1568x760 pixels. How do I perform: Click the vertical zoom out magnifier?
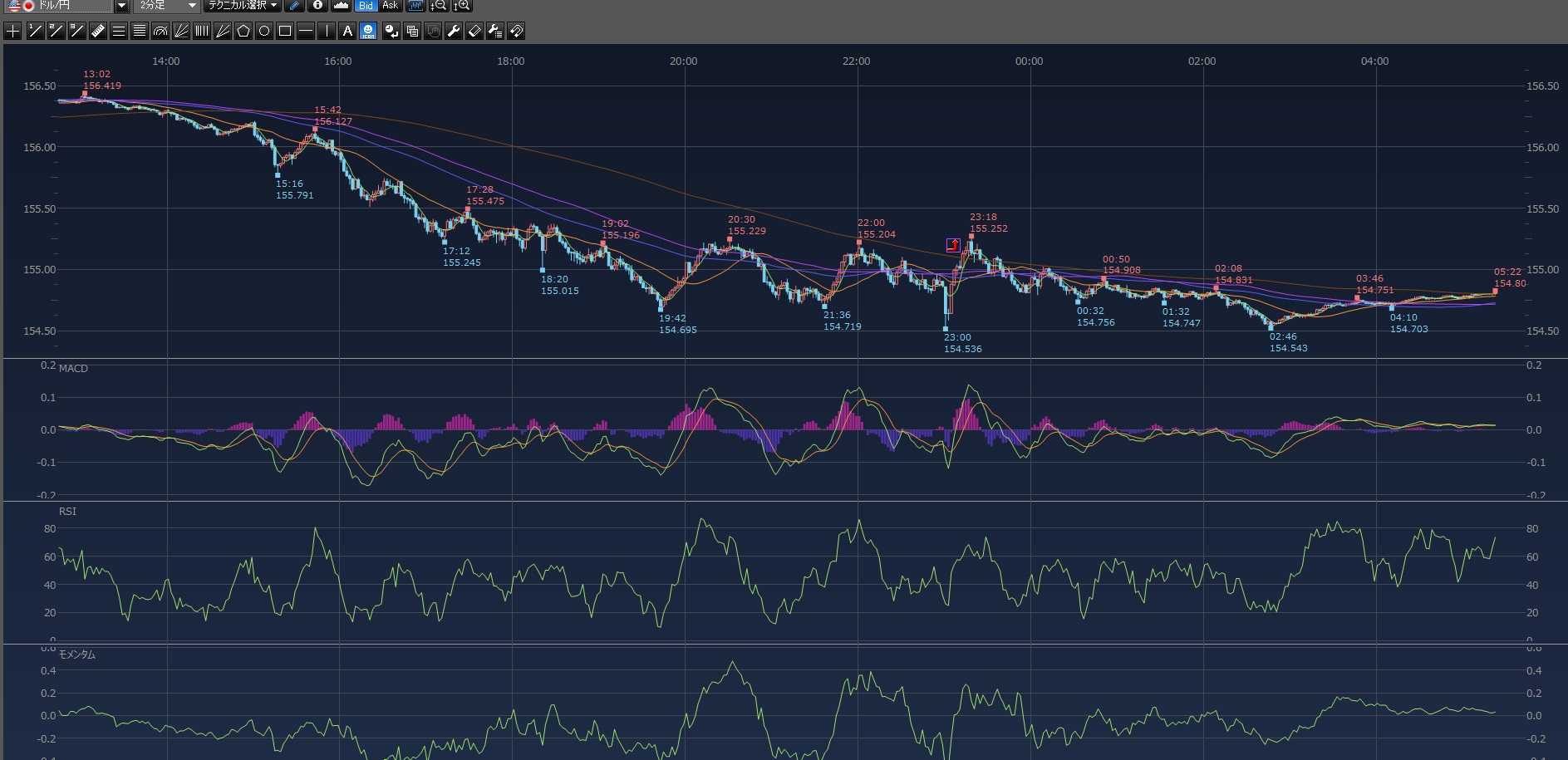pyautogui.click(x=438, y=6)
